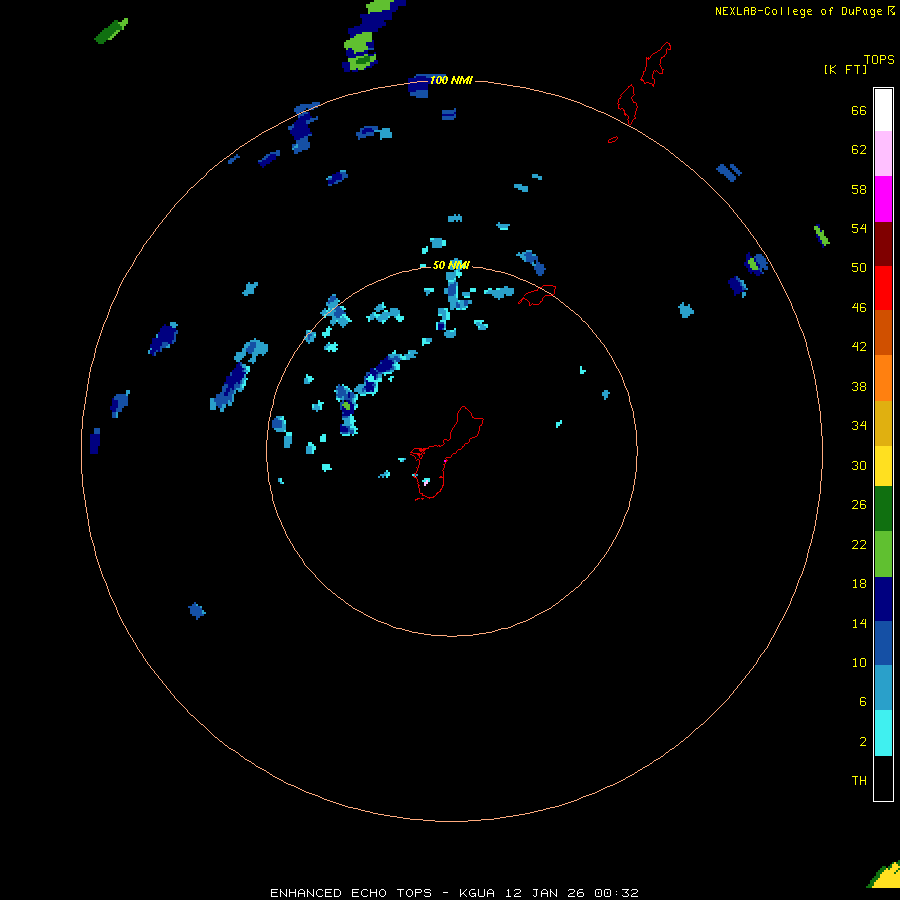Click the '38' value on the legend
Viewport: 900px width, 900px height.
(859, 386)
